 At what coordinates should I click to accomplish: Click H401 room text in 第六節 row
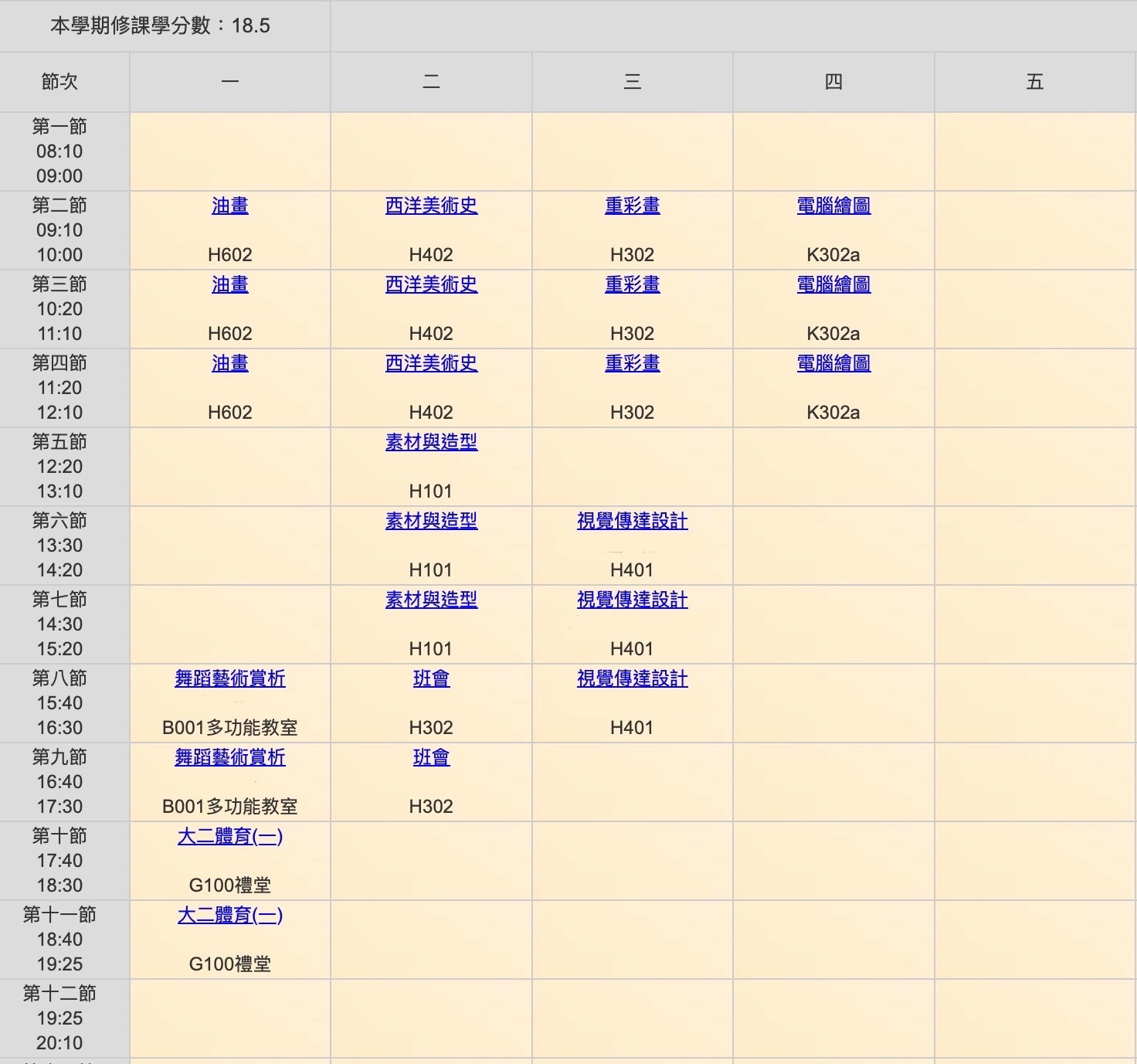point(632,570)
